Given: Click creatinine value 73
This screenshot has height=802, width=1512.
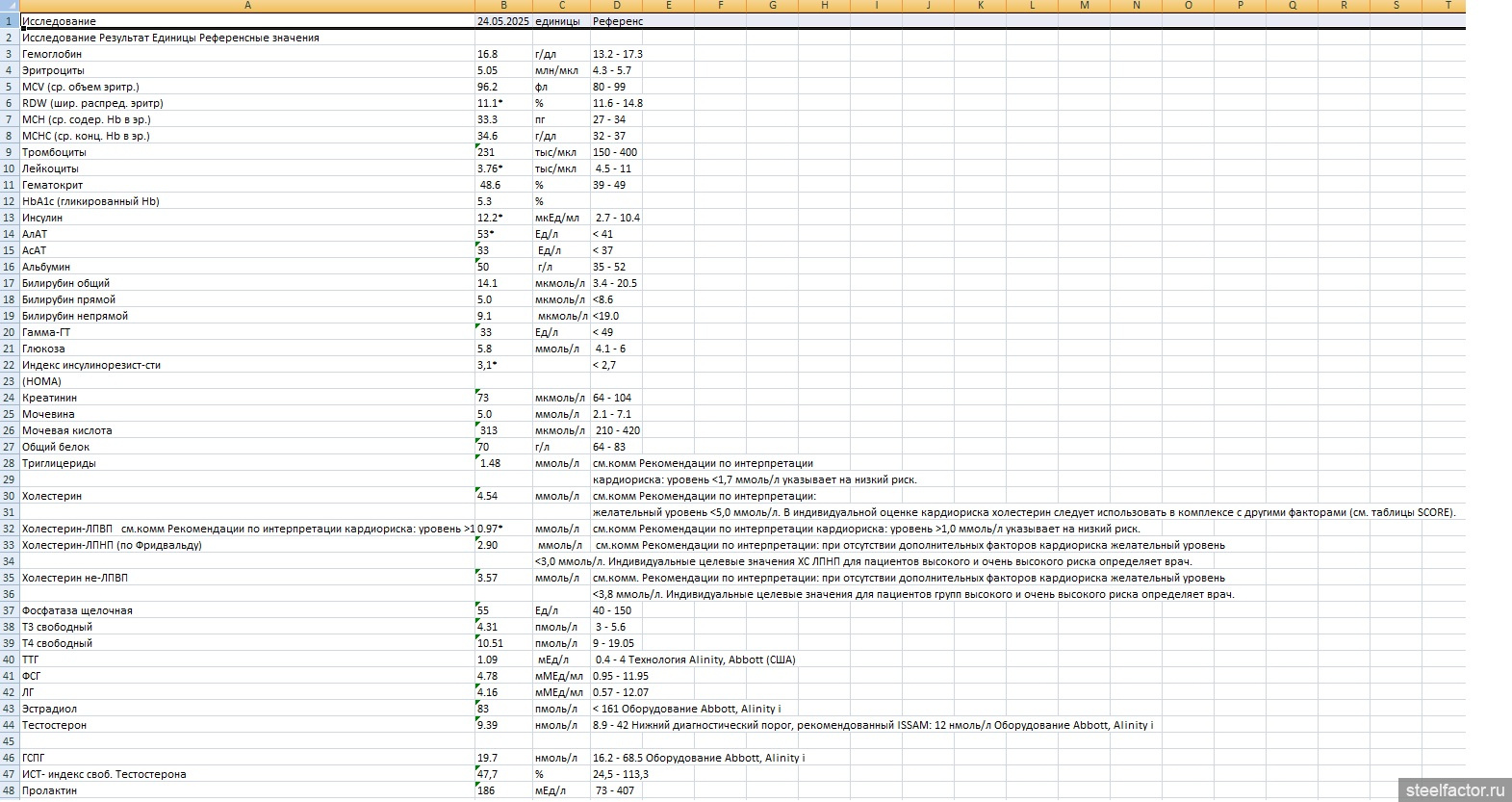Looking at the screenshot, I should click(503, 398).
